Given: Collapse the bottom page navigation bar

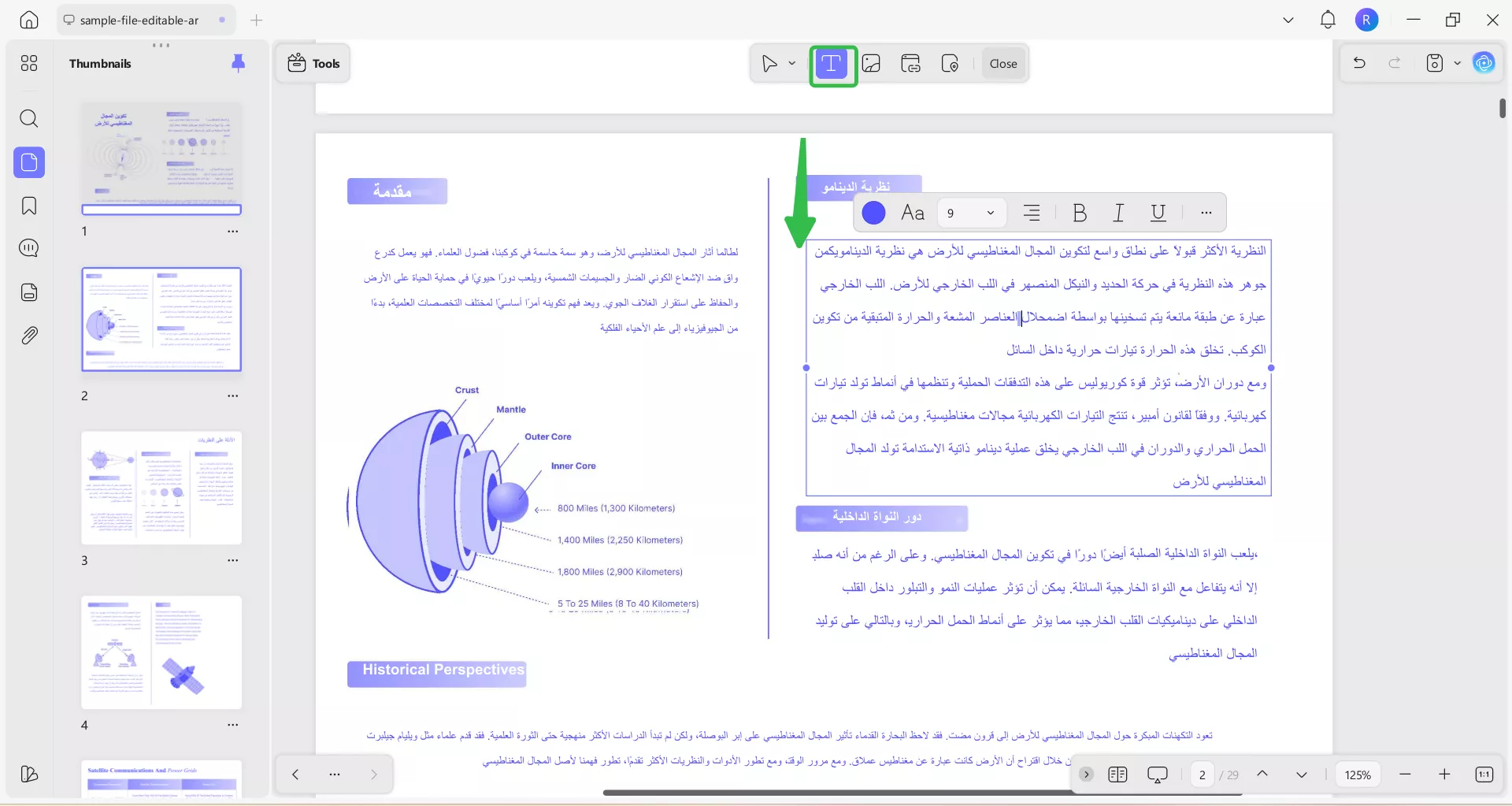Looking at the screenshot, I should (1086, 774).
